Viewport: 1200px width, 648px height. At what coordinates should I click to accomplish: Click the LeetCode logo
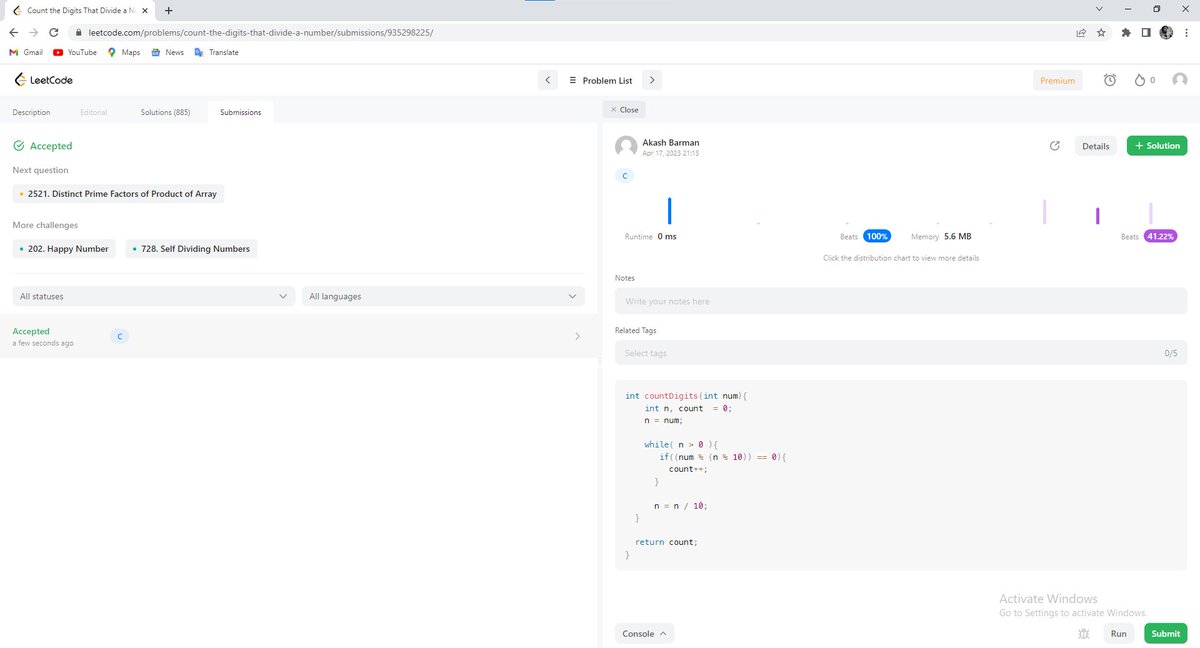(x=43, y=80)
